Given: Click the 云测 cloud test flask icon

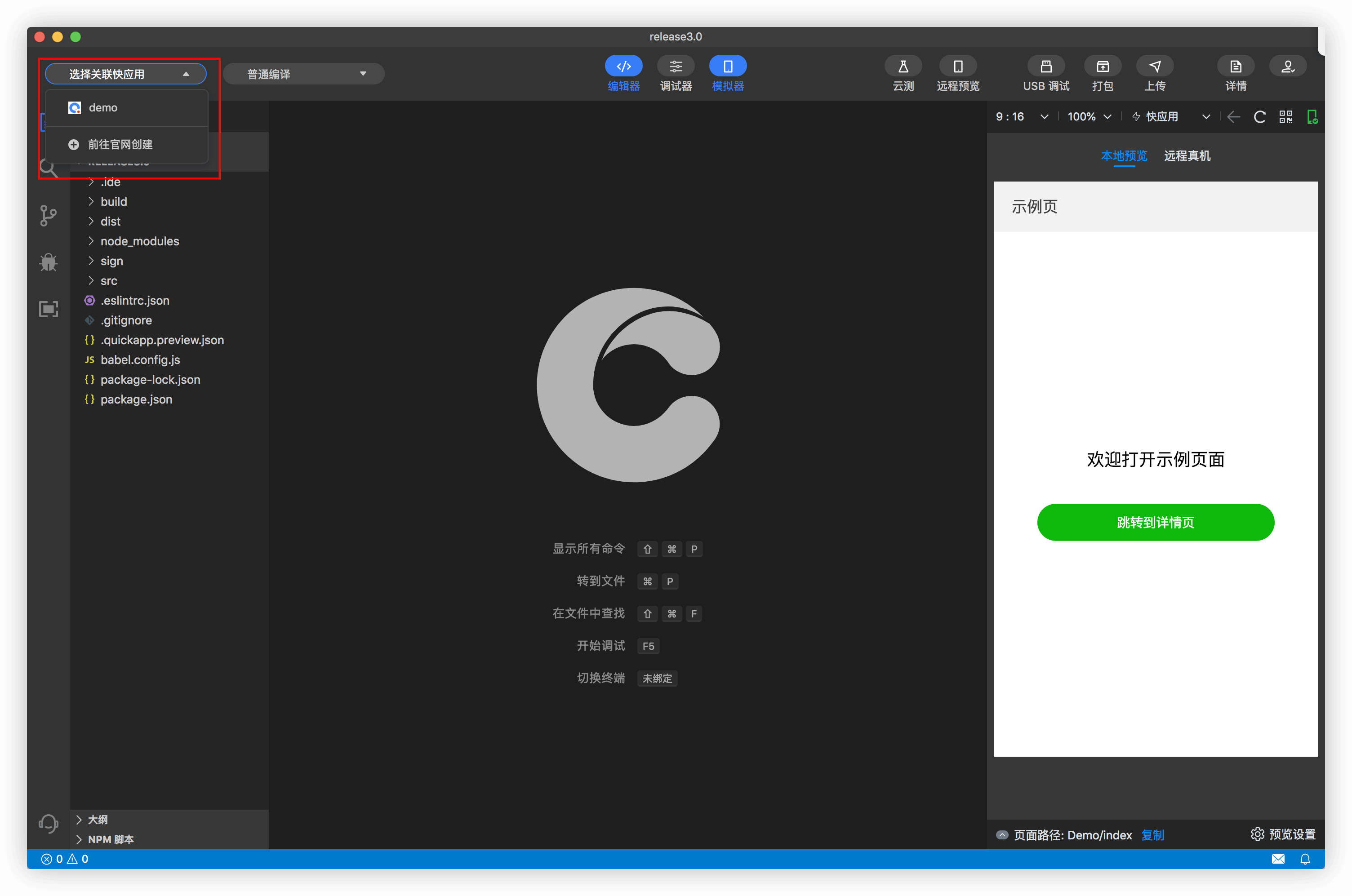Looking at the screenshot, I should pyautogui.click(x=903, y=67).
